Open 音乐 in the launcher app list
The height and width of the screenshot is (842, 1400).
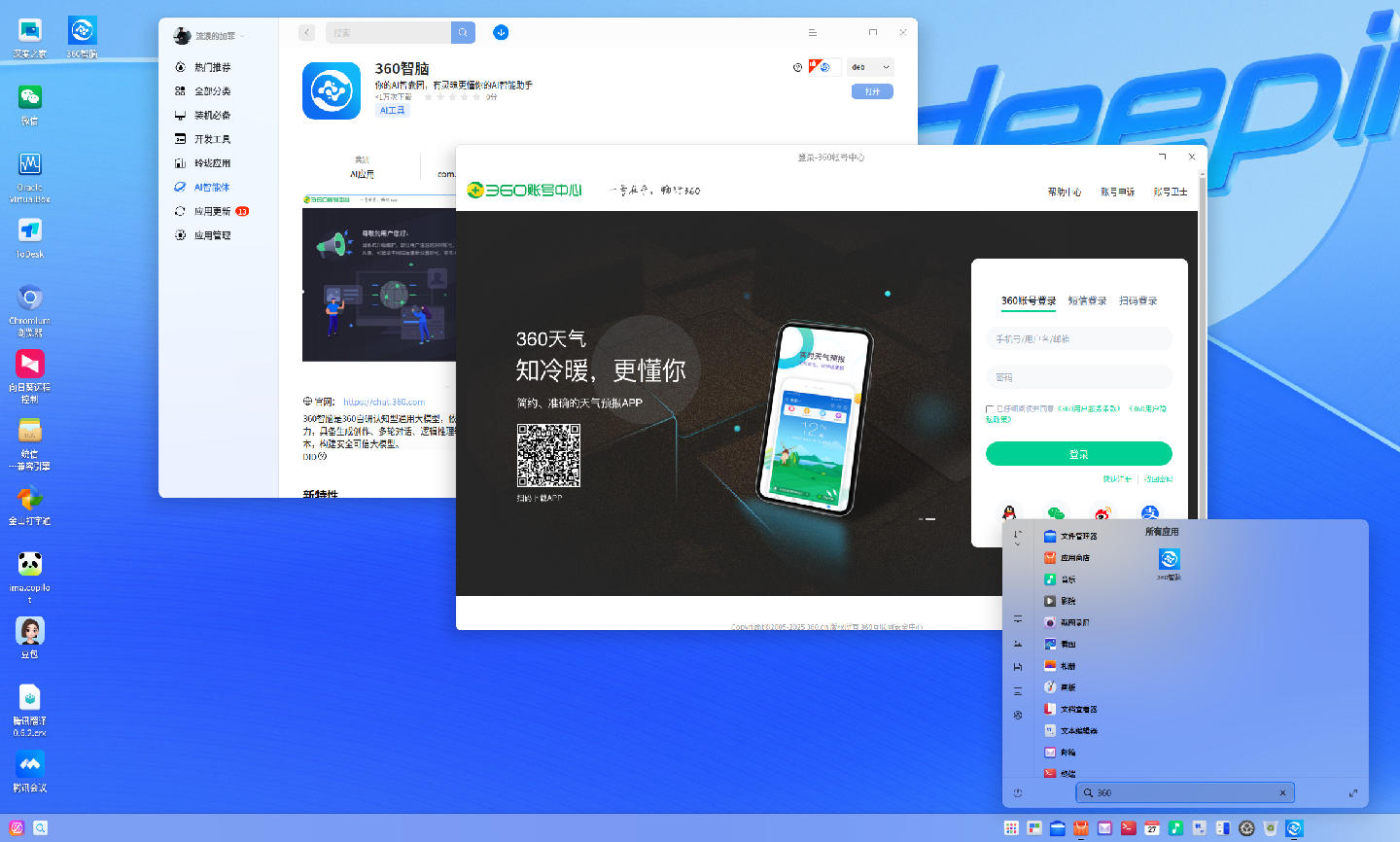click(1060, 579)
